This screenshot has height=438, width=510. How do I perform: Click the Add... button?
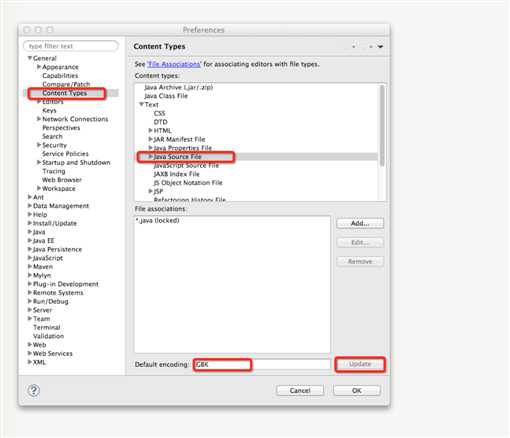[x=360, y=223]
